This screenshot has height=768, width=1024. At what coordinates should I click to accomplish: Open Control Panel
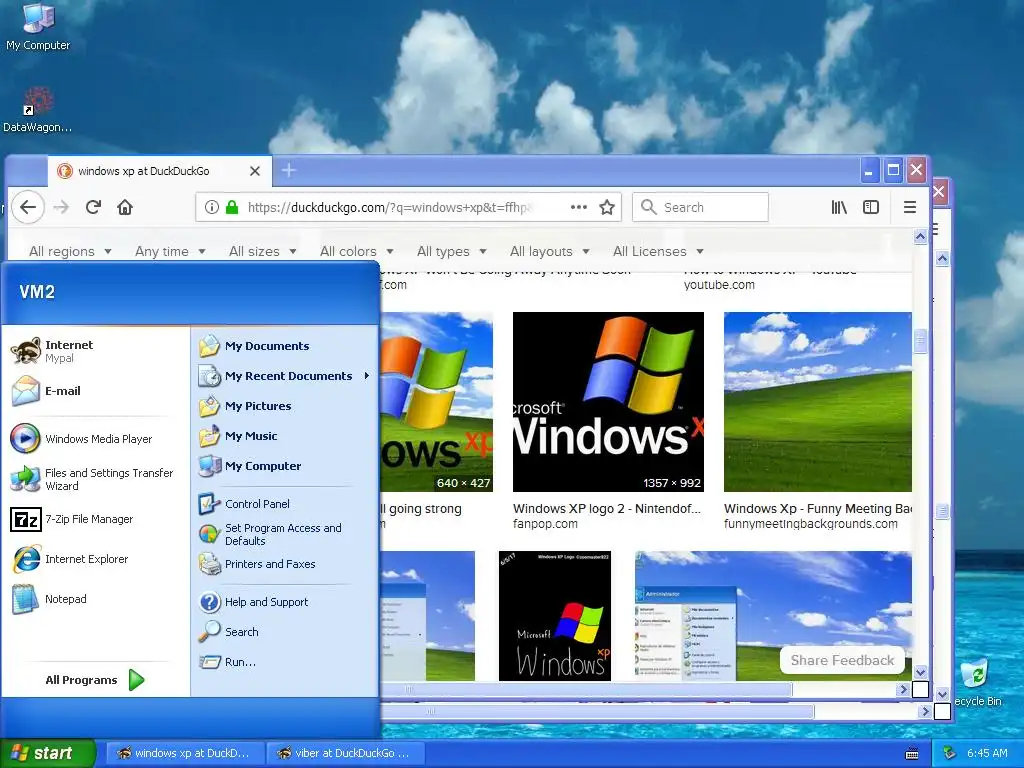point(285,504)
